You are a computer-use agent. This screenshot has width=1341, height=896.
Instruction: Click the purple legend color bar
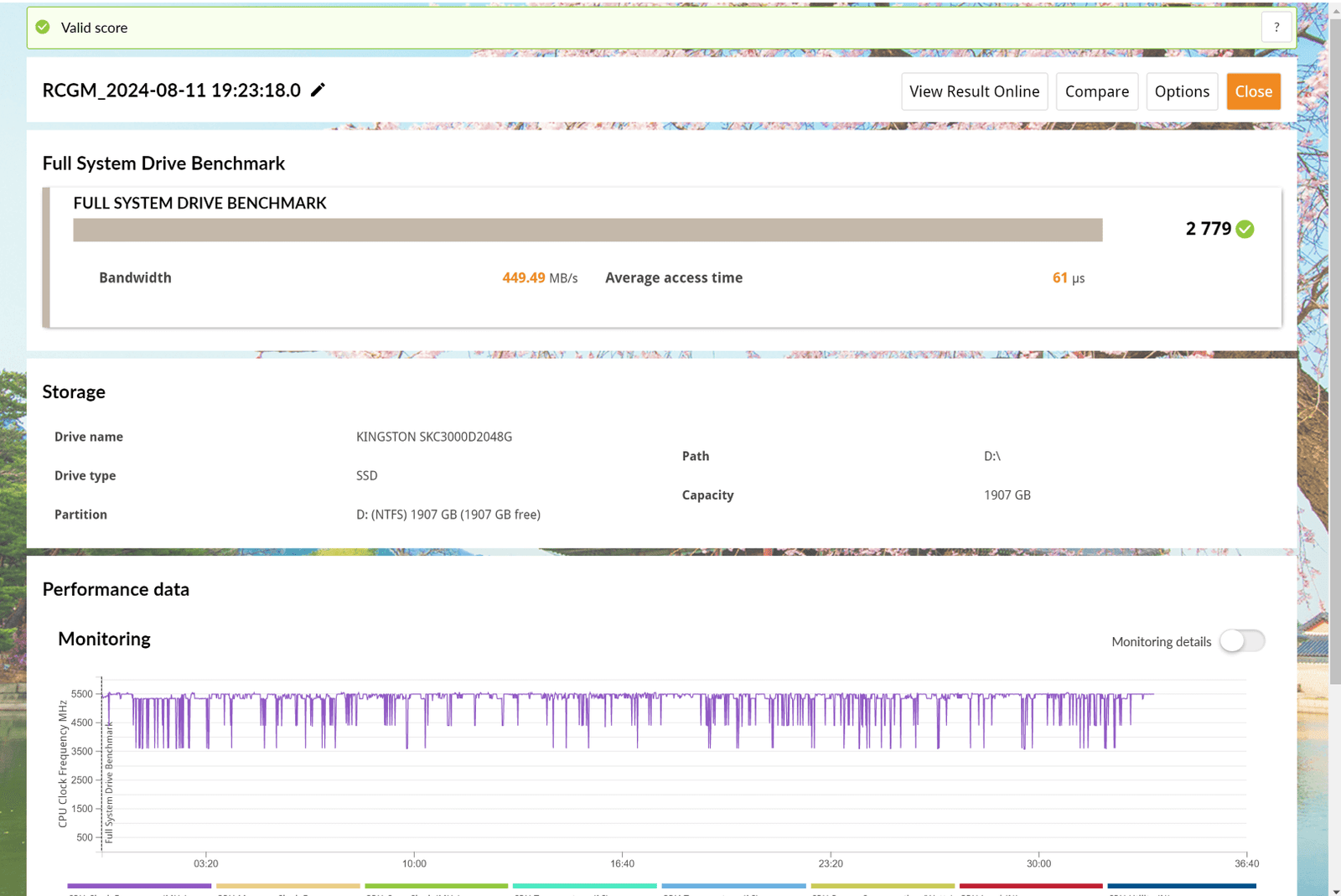[x=139, y=886]
